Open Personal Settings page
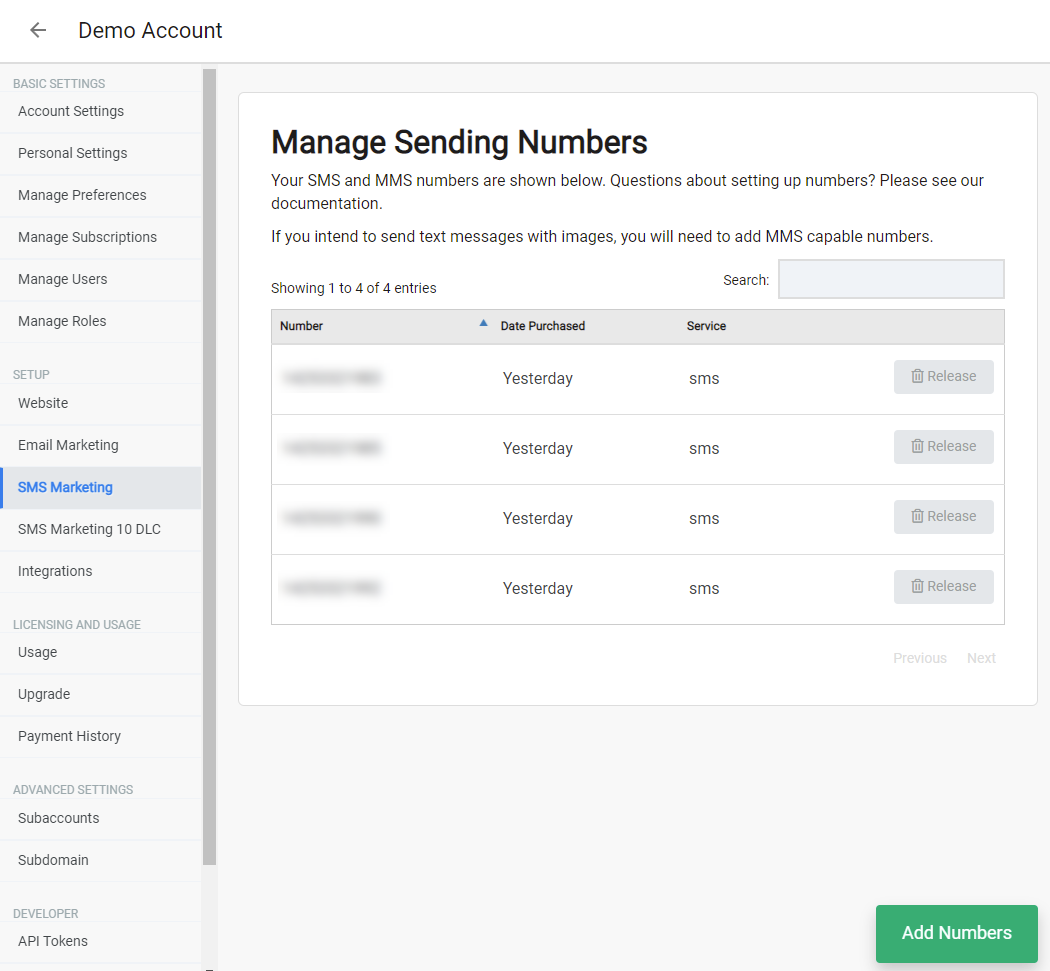Viewport: 1050px width, 971px height. [x=100, y=153]
